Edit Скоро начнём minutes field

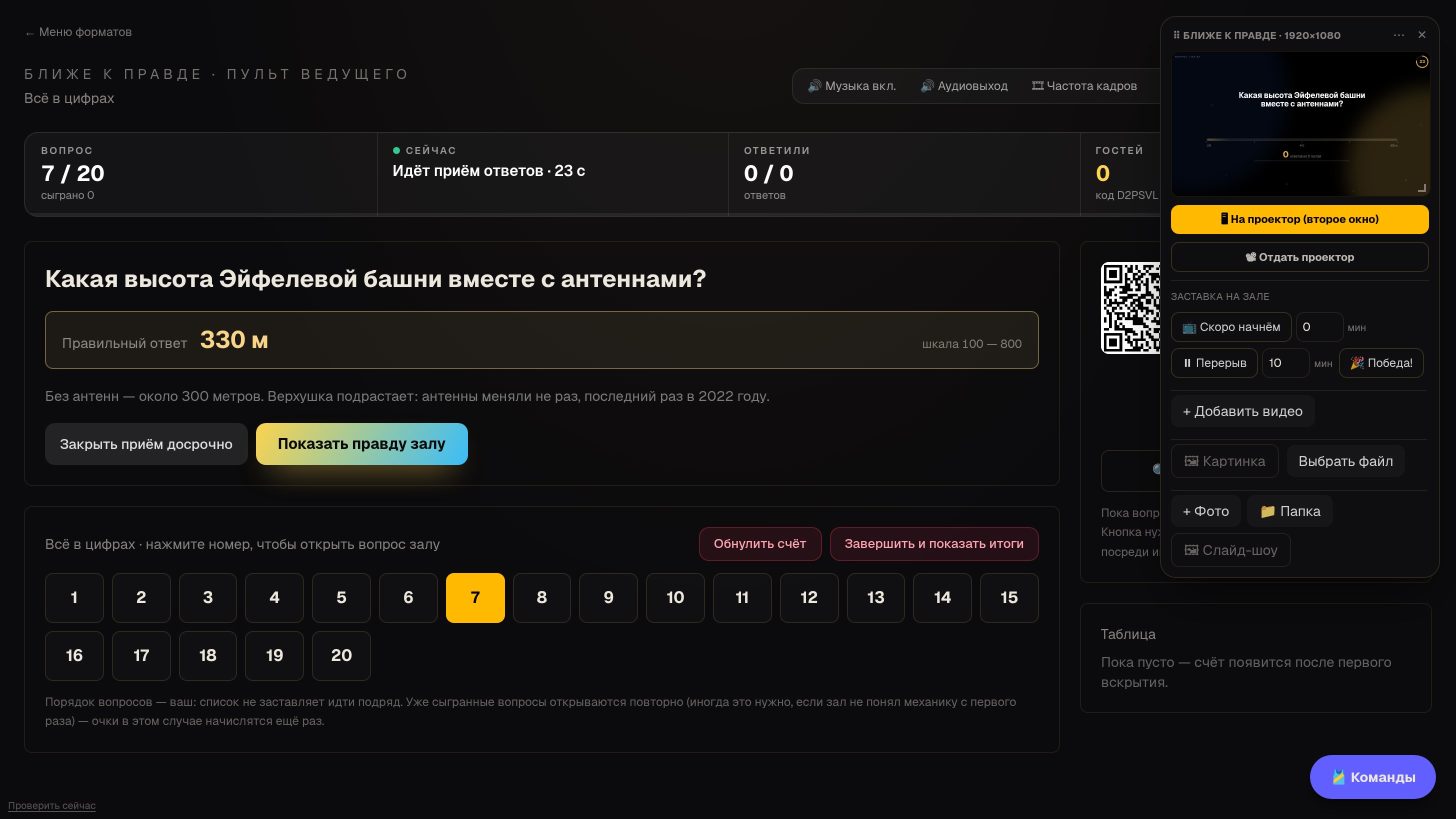click(1319, 327)
